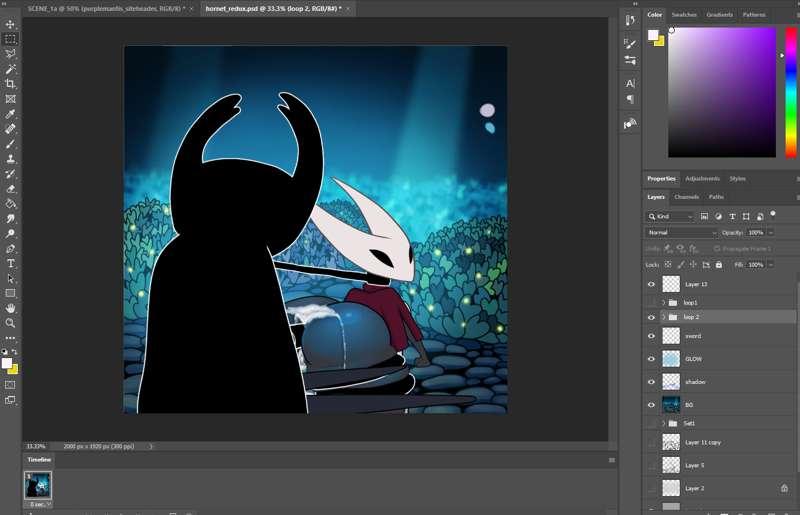800x515 pixels.
Task: Hide the sword layer
Action: (x=651, y=336)
